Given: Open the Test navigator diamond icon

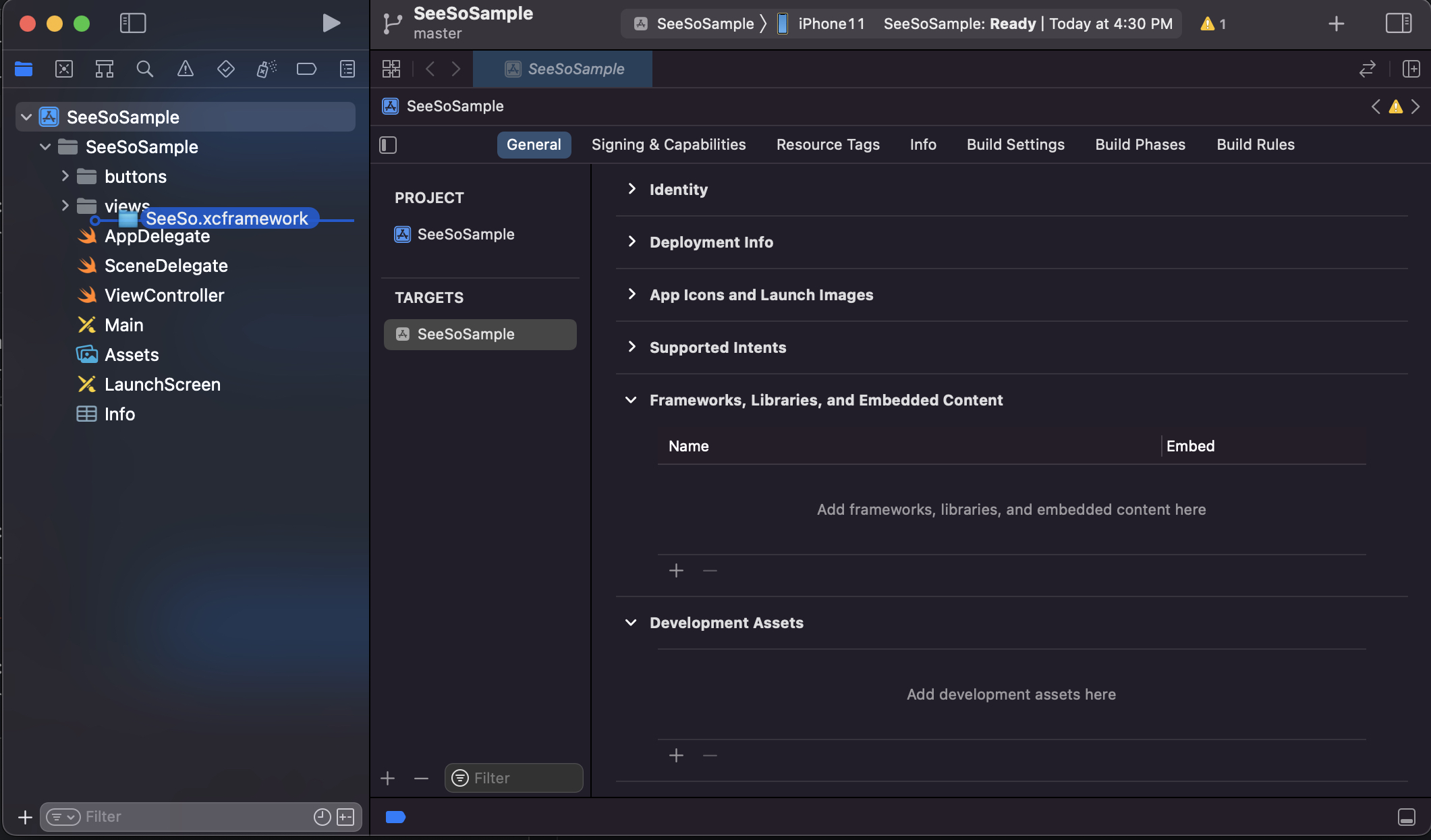Looking at the screenshot, I should tap(226, 69).
